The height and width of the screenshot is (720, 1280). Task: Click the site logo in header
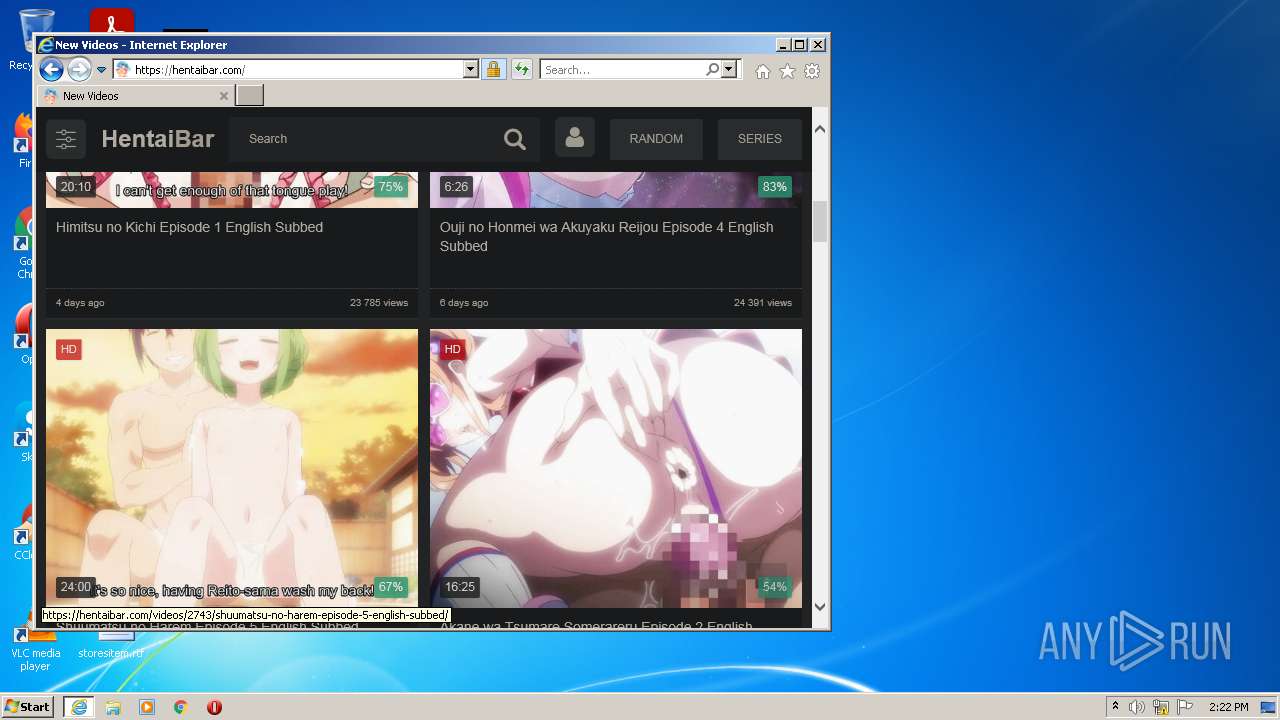coord(158,139)
